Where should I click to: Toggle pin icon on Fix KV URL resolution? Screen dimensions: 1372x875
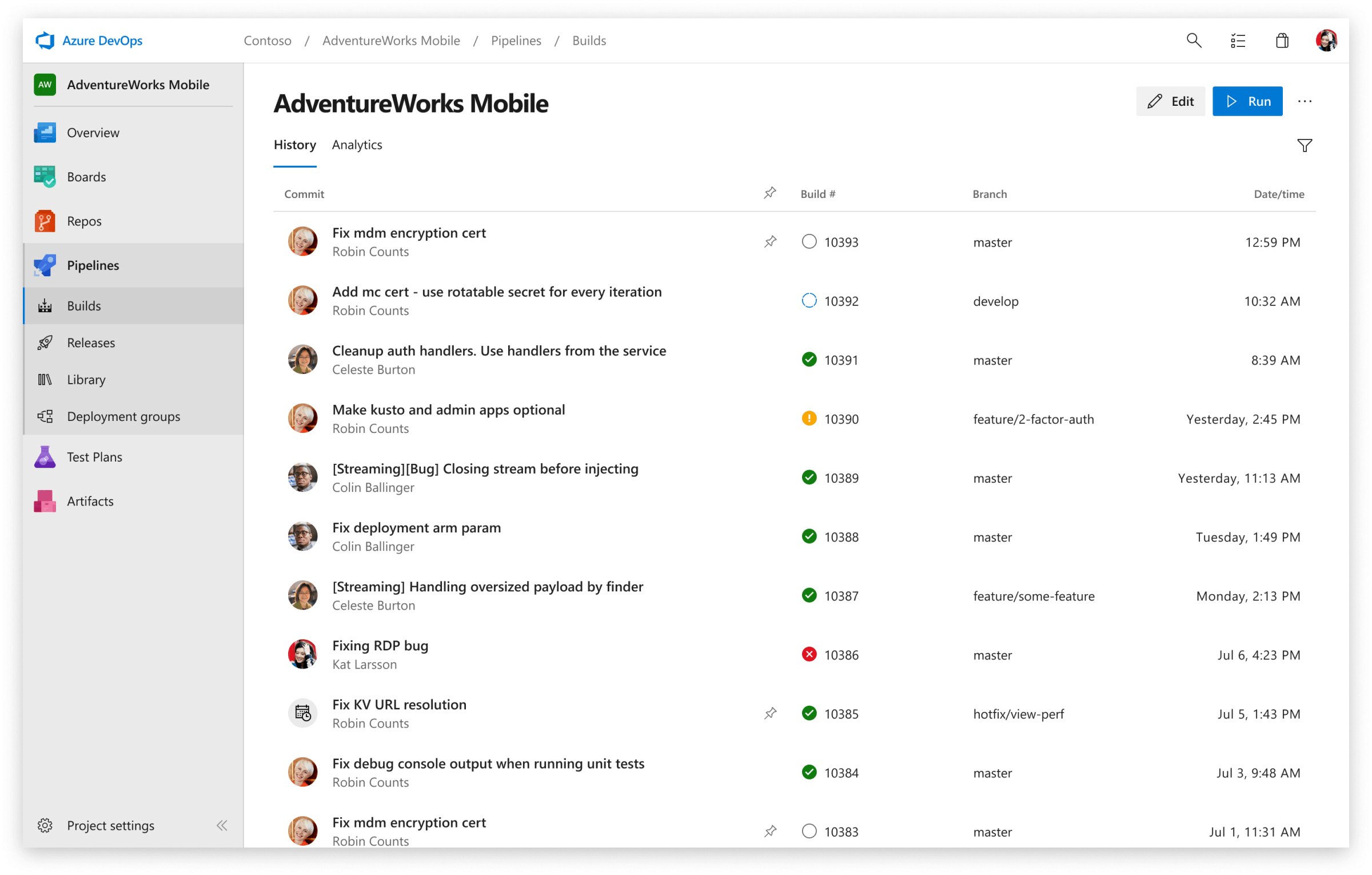click(770, 713)
